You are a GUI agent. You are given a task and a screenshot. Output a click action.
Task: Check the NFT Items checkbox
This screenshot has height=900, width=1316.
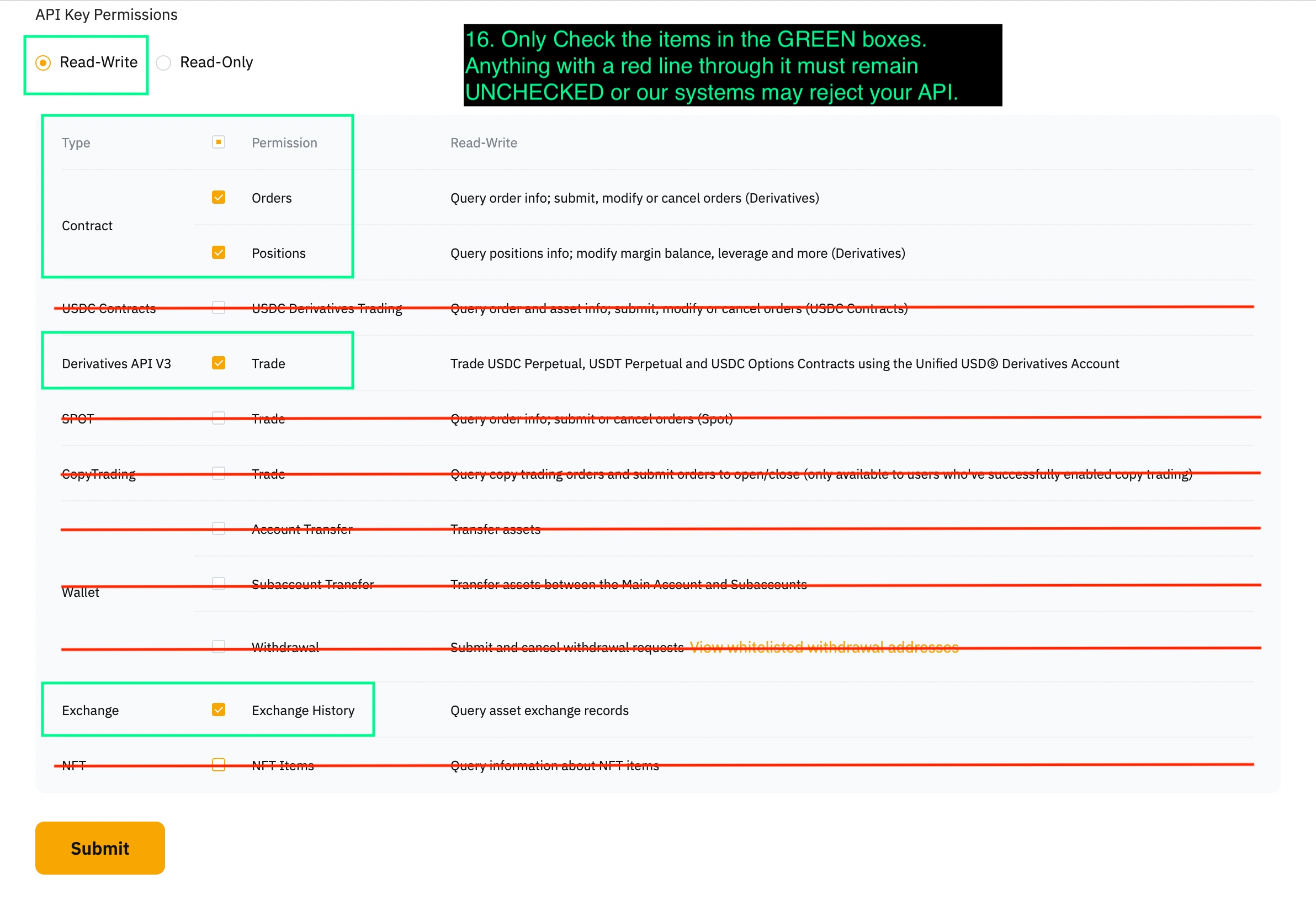click(219, 765)
